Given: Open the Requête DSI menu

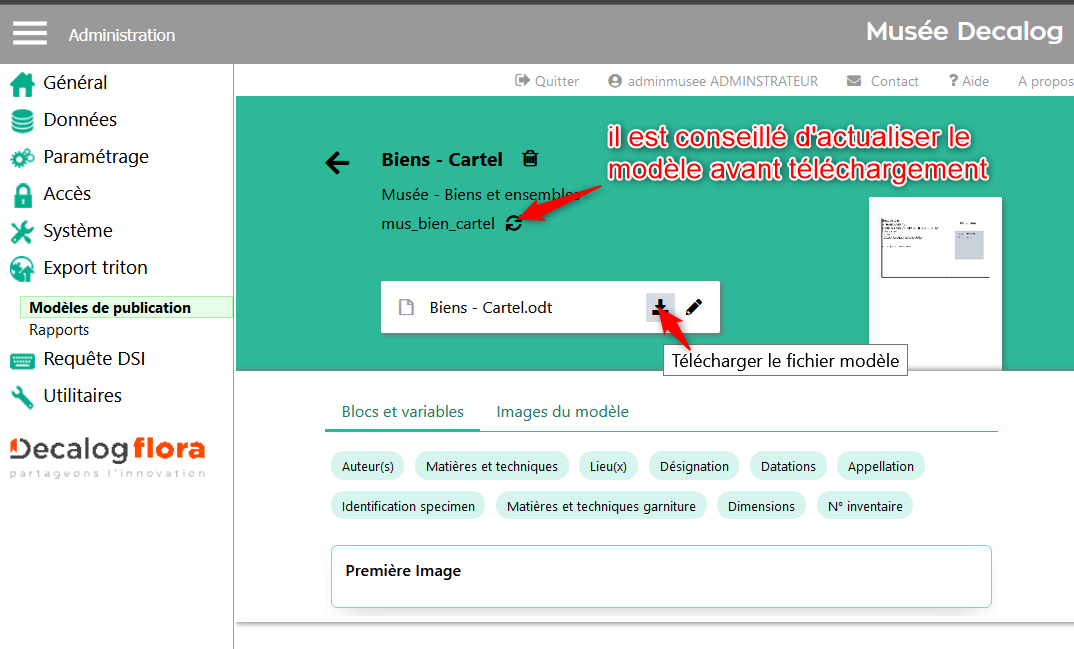Looking at the screenshot, I should (x=95, y=359).
